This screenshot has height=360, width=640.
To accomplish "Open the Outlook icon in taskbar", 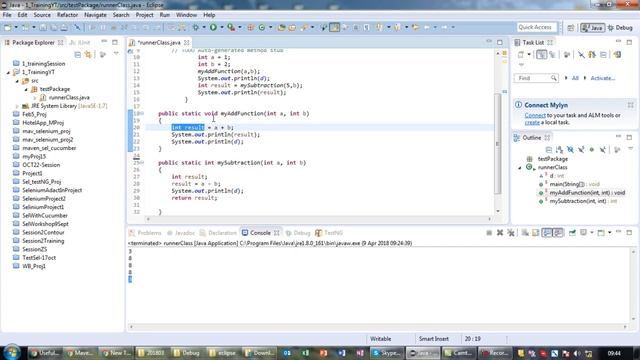I will coord(287,353).
